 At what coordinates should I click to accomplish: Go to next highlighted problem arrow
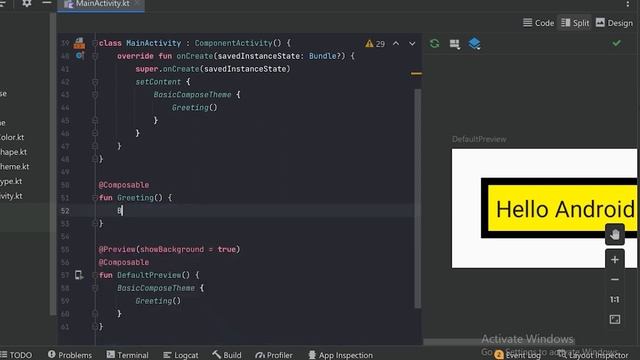[x=412, y=43]
